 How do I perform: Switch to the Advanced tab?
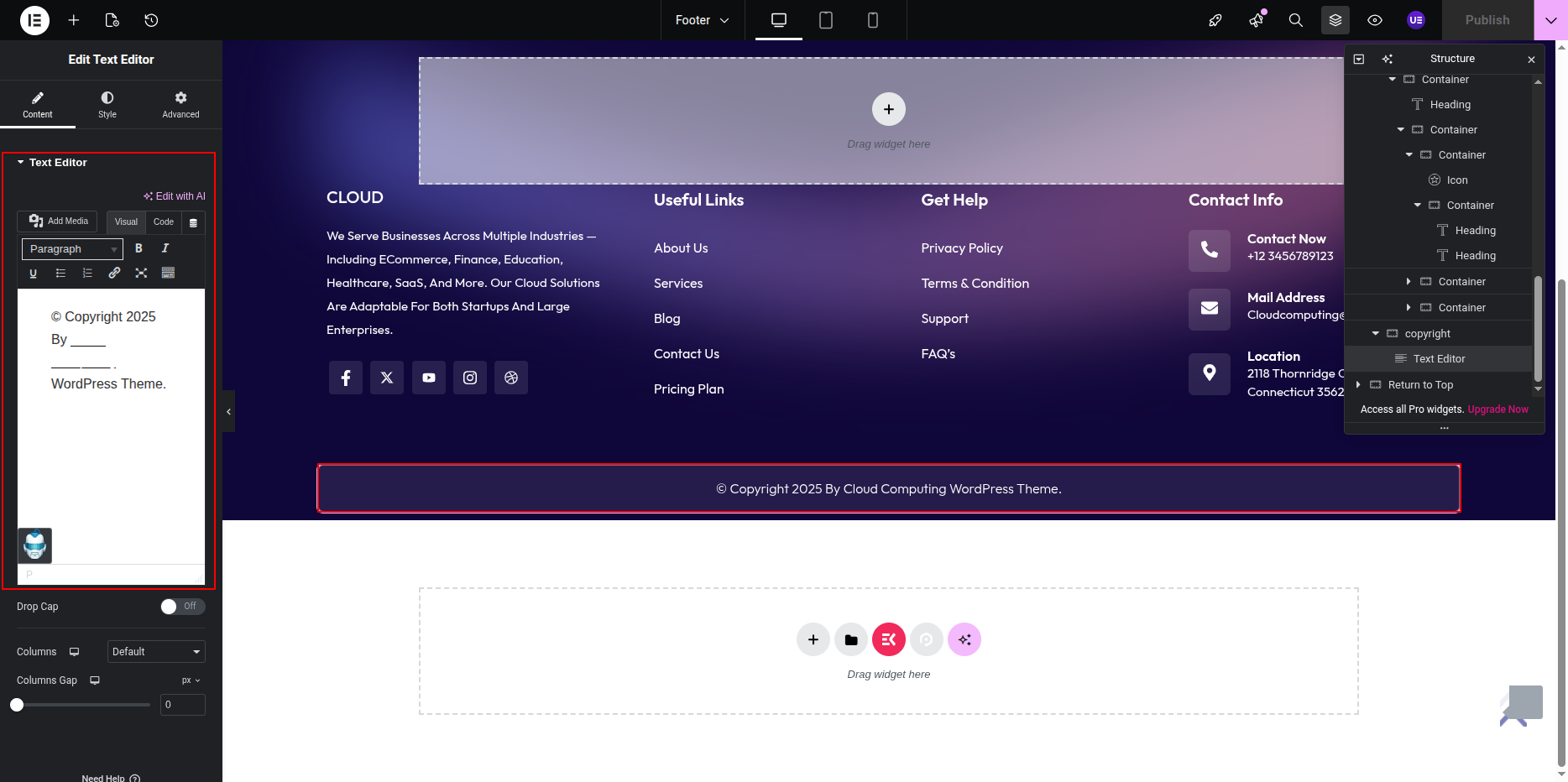click(180, 105)
